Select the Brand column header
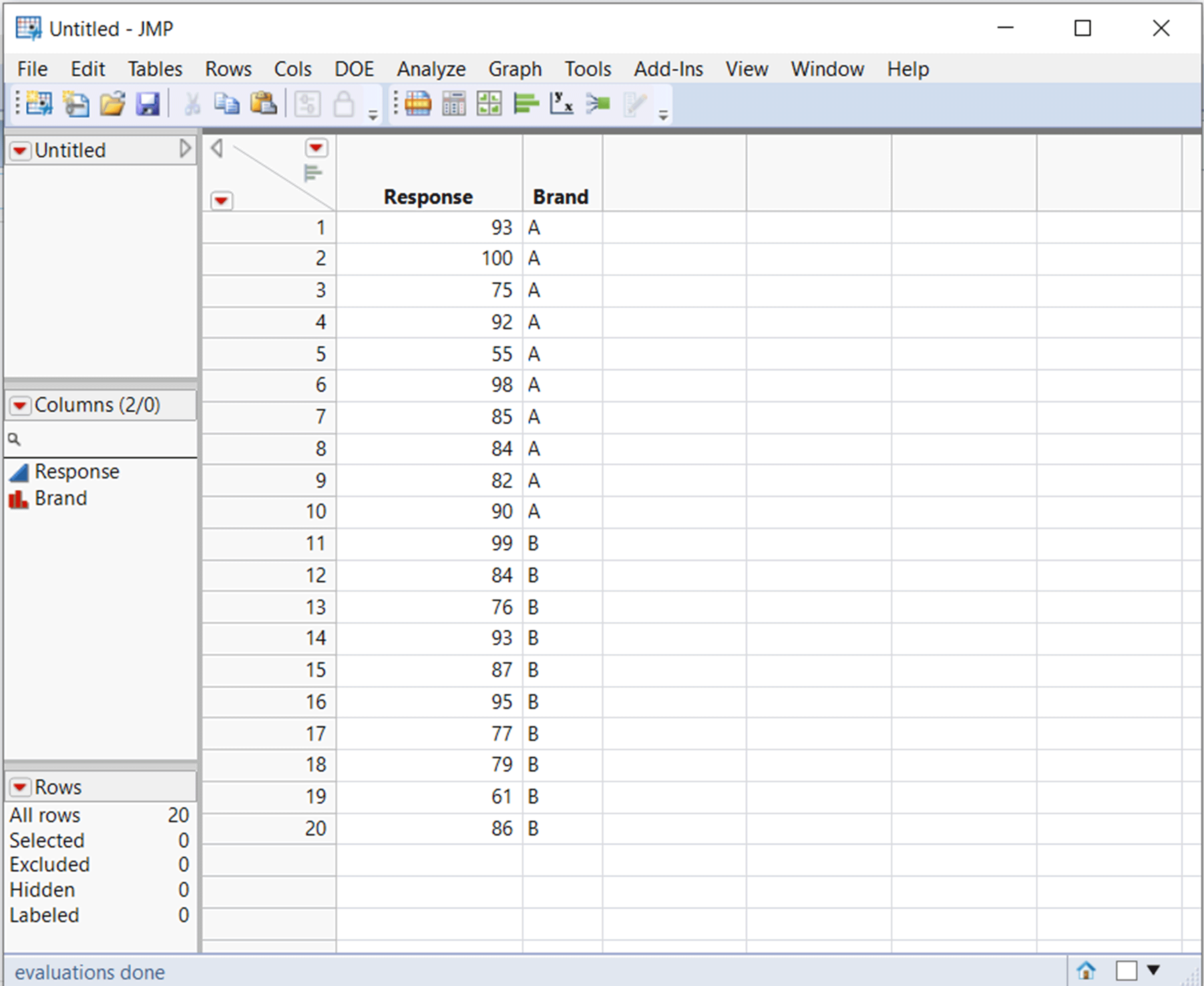 [x=562, y=173]
